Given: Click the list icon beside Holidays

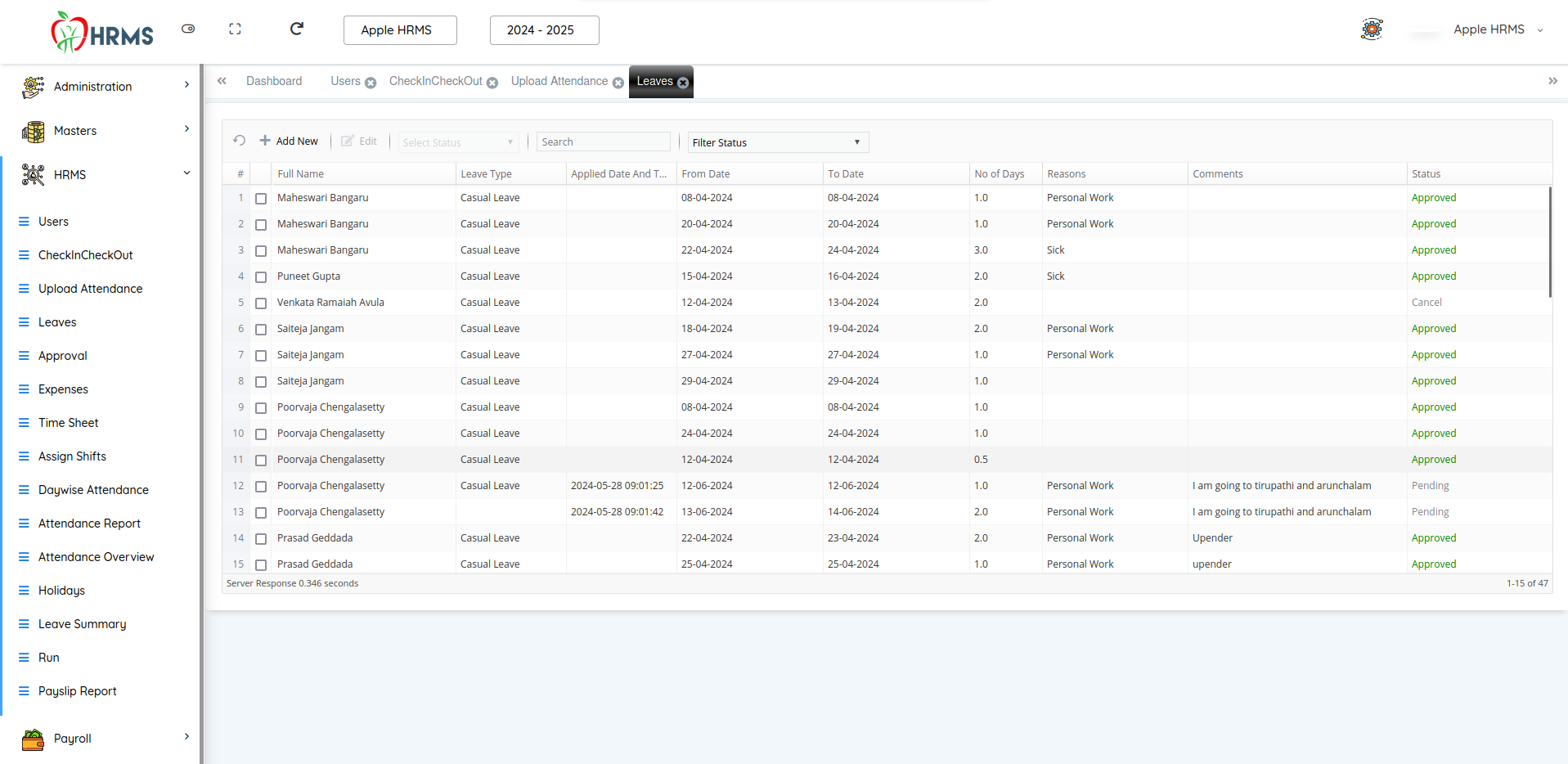Looking at the screenshot, I should tap(24, 591).
